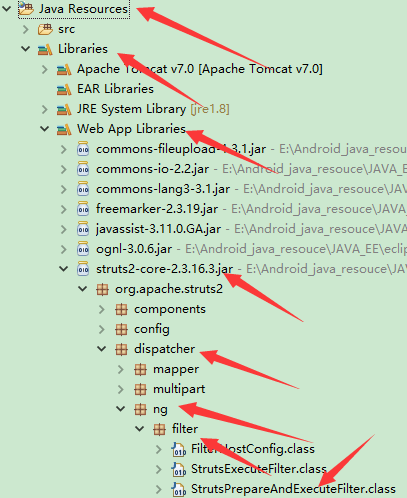Click the StrutsExecuteFilter.class file icon

click(179, 469)
